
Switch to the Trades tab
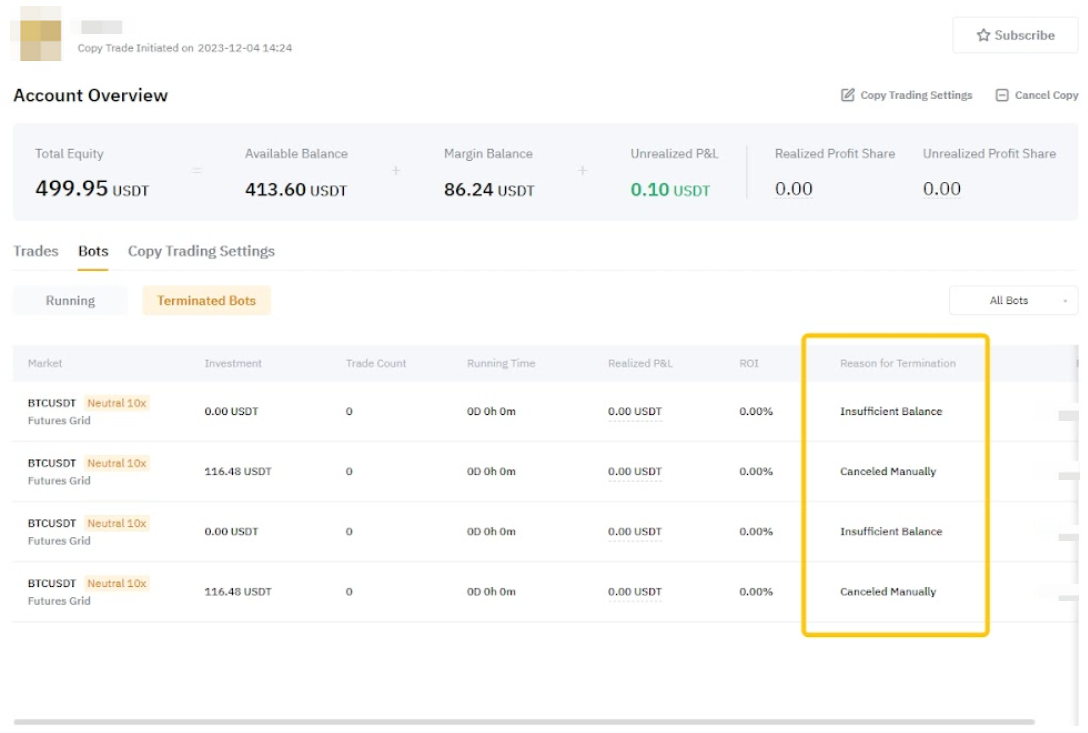36,251
